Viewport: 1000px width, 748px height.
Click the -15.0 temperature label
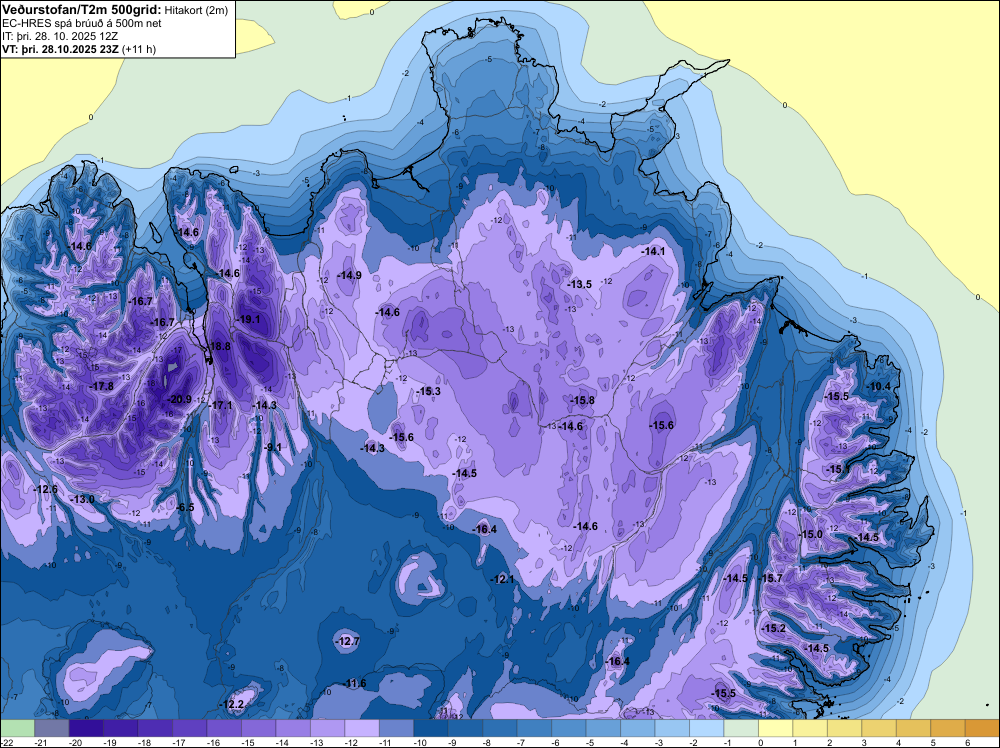[811, 534]
